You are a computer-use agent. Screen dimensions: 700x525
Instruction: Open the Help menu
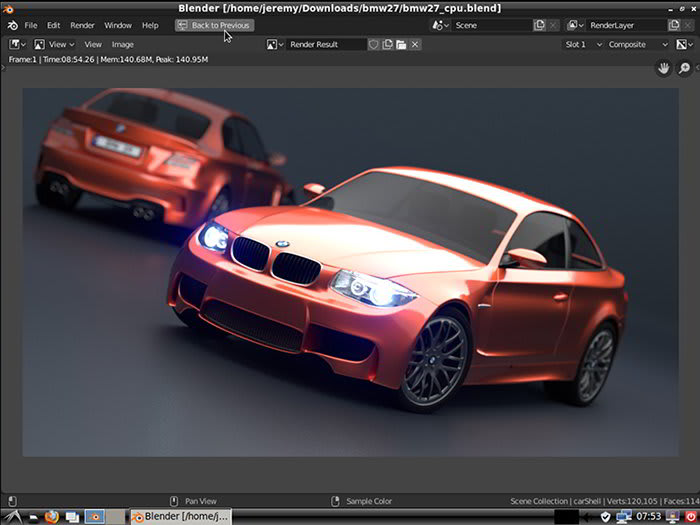click(x=150, y=25)
